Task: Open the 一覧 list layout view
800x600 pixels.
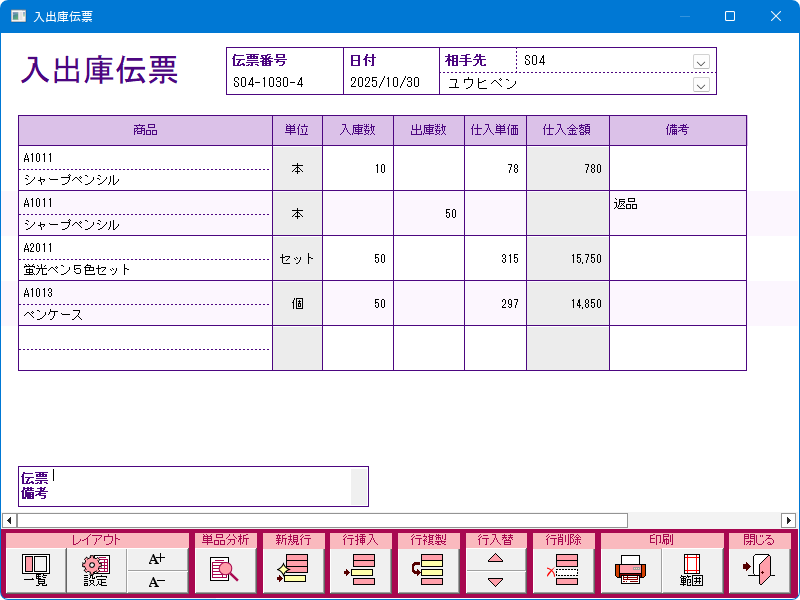Action: (35, 571)
